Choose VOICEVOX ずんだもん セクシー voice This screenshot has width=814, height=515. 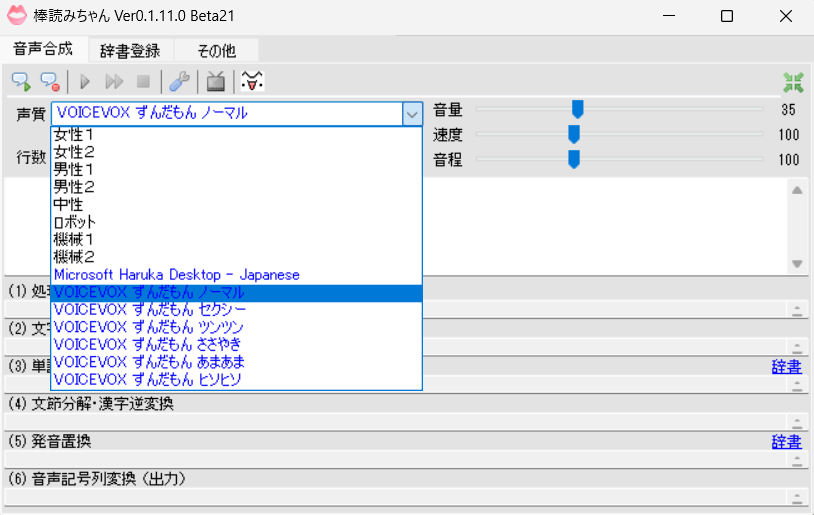(236, 310)
